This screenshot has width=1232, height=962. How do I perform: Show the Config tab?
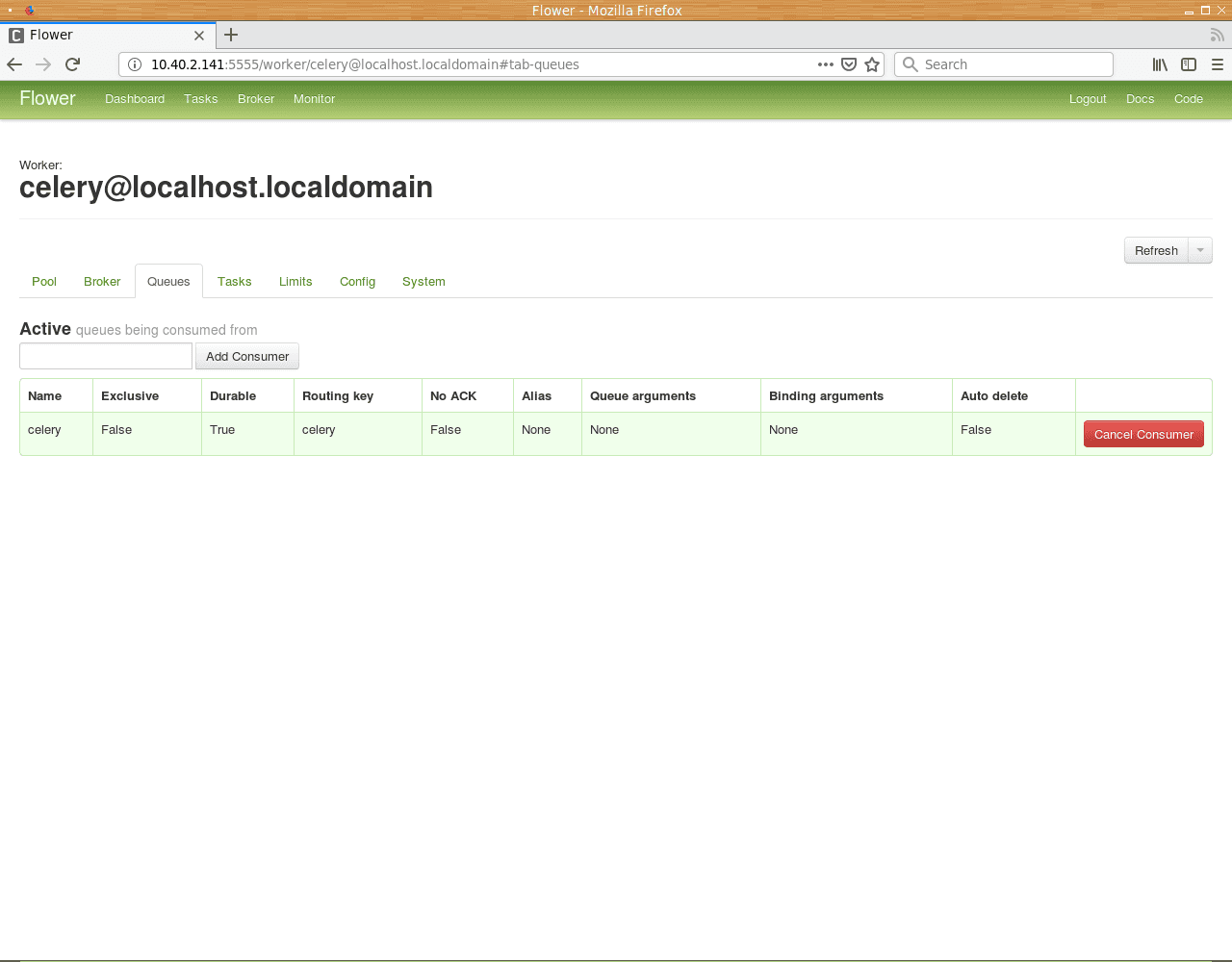tap(357, 282)
